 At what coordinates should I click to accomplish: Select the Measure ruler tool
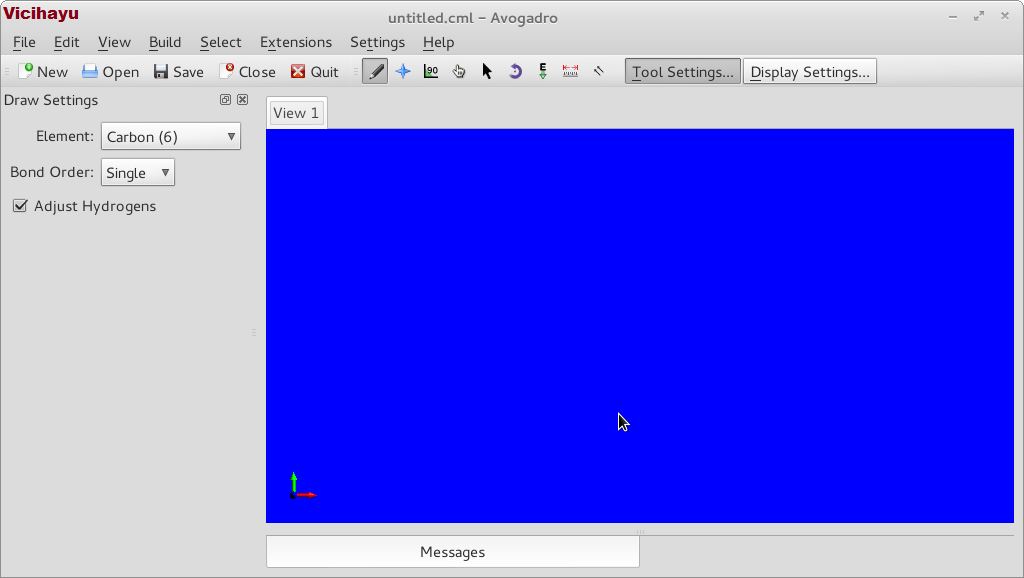tap(570, 71)
